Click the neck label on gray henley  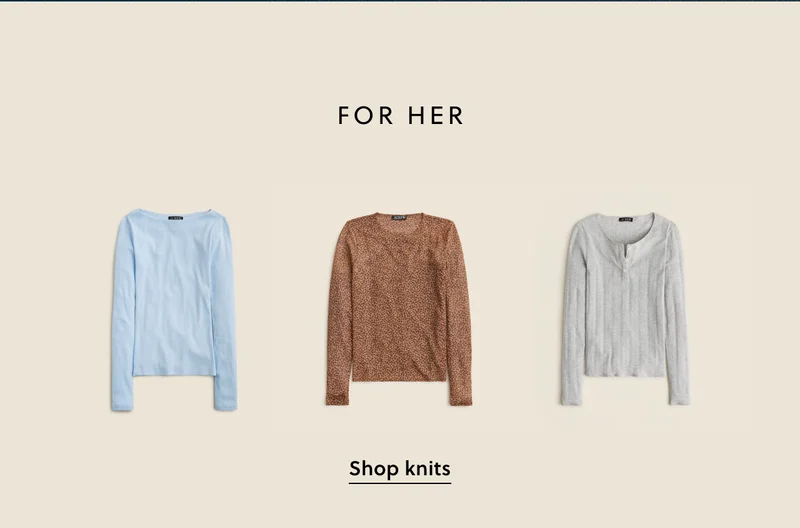click(x=626, y=219)
